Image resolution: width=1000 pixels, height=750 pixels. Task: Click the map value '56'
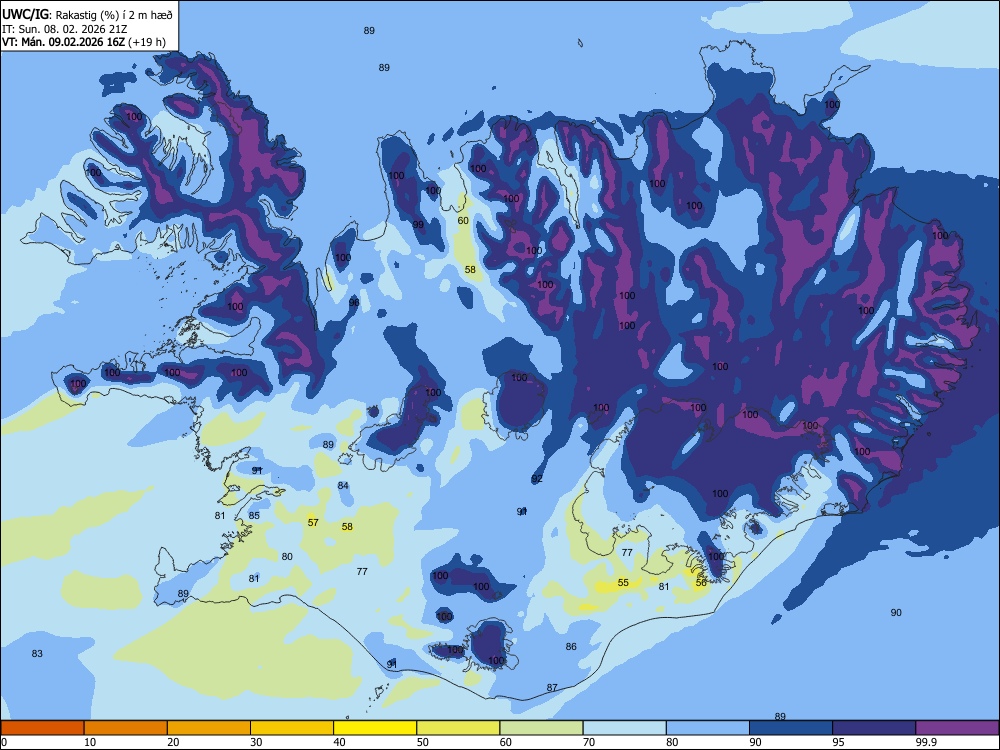pyautogui.click(x=701, y=583)
